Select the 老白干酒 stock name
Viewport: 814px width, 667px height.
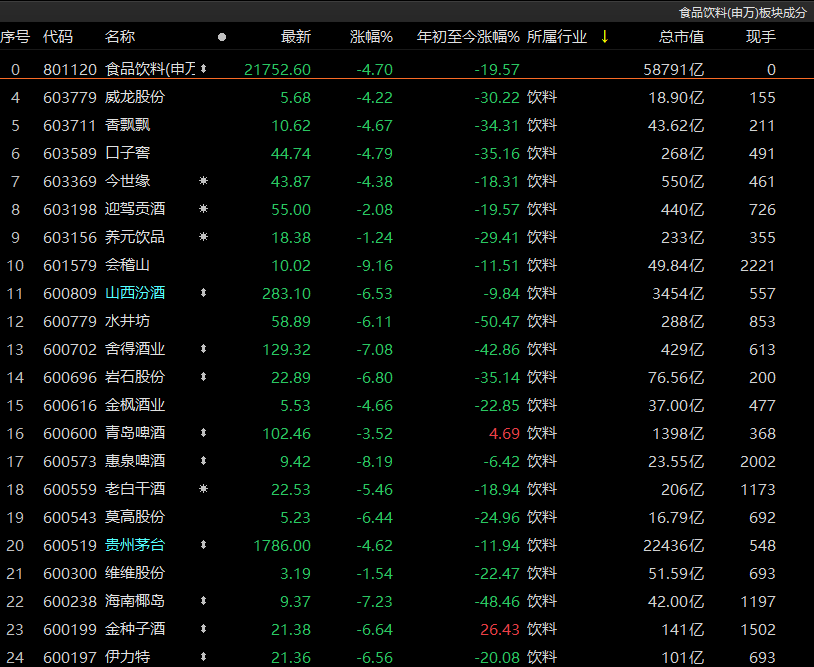pyautogui.click(x=135, y=489)
